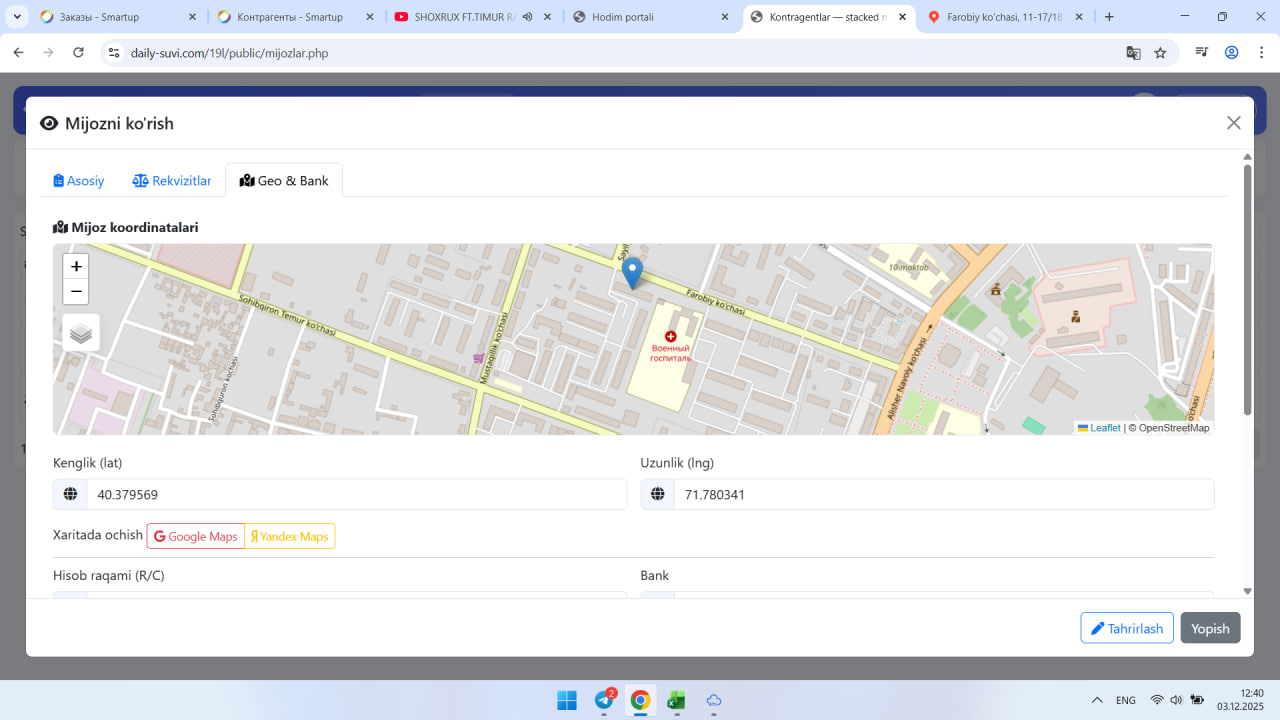The width and height of the screenshot is (1280, 720).
Task: Open the site information icon in address bar
Action: tap(114, 53)
